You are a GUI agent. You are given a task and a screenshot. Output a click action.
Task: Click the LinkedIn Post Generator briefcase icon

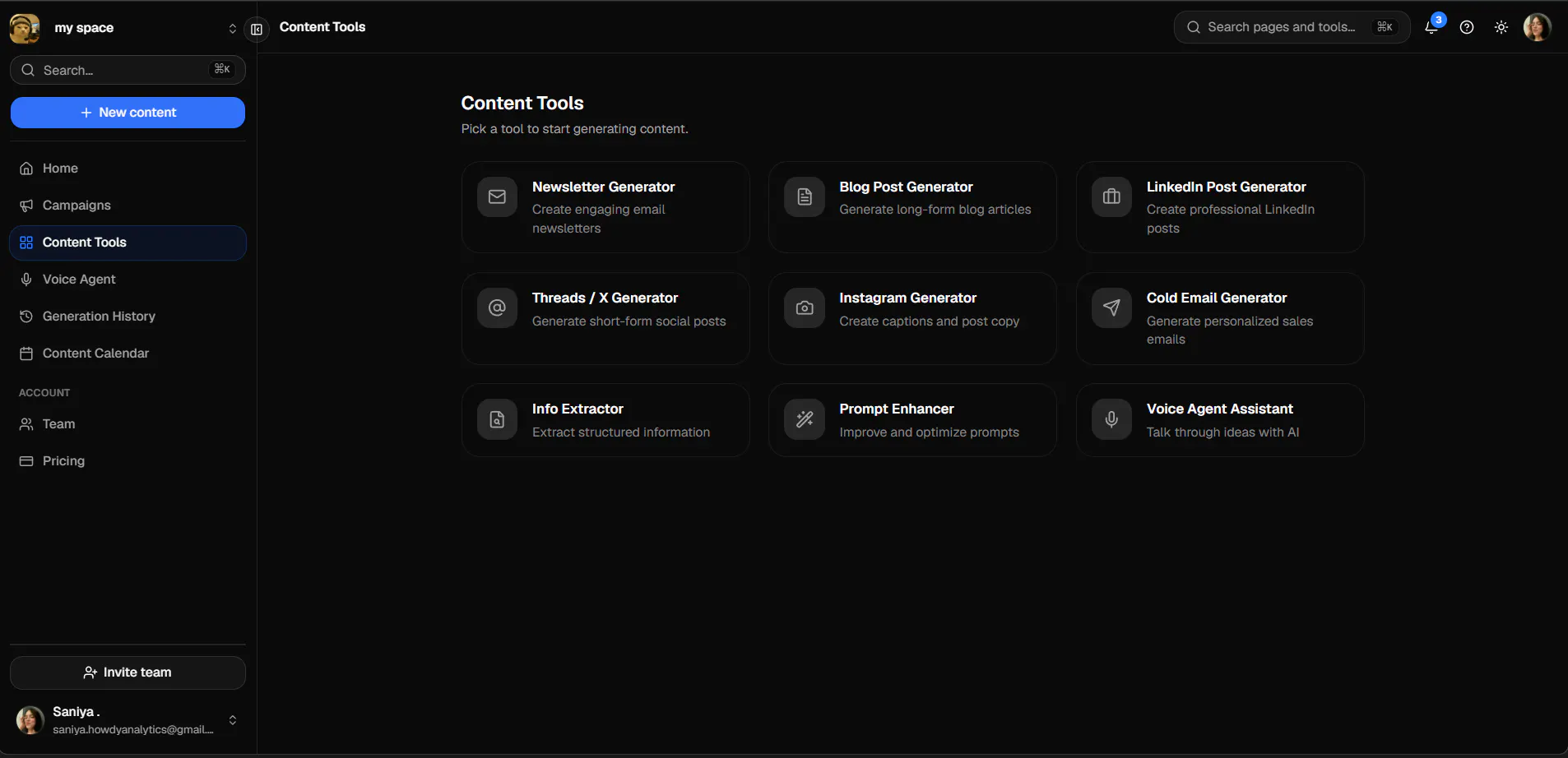1111,197
